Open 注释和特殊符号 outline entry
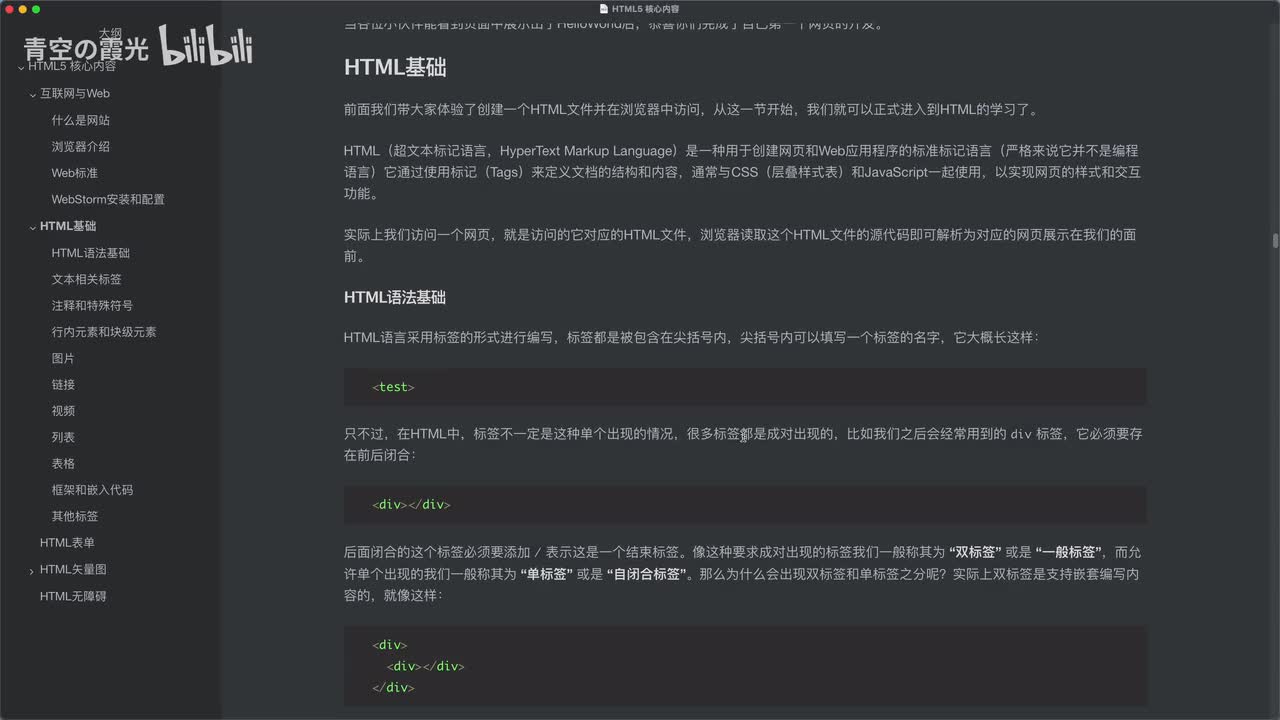The width and height of the screenshot is (1280, 720). (92, 305)
